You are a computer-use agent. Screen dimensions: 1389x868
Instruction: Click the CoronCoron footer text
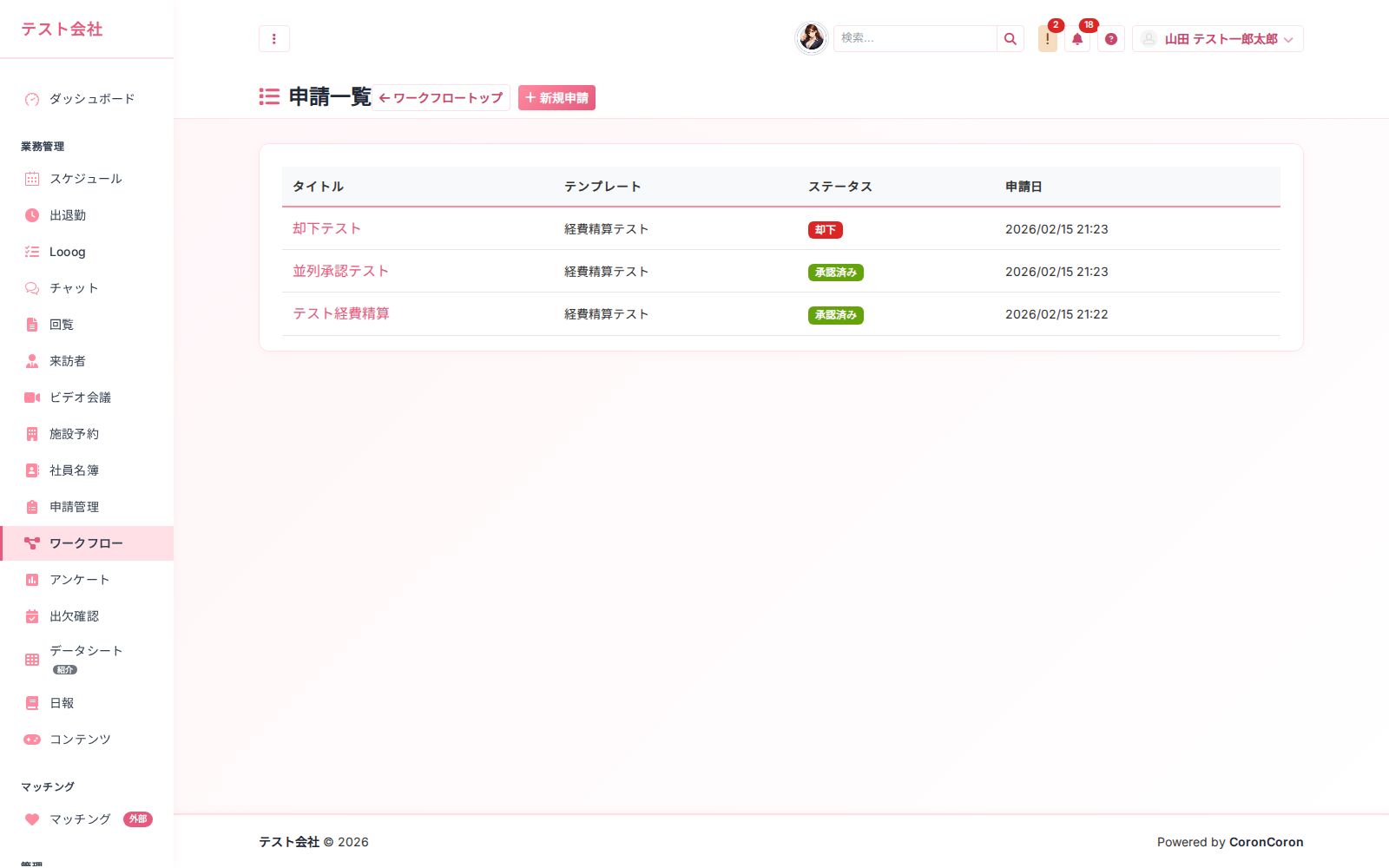point(1266,842)
